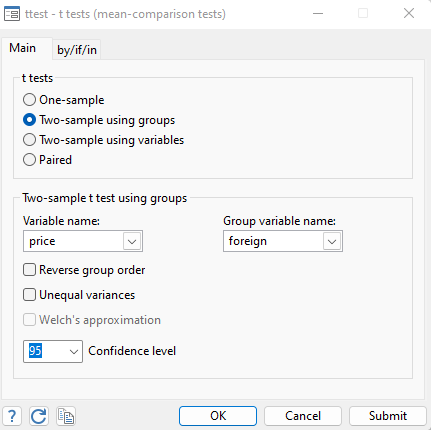Click the foreign group variable field
The height and width of the screenshot is (430, 431).
[x=273, y=241]
